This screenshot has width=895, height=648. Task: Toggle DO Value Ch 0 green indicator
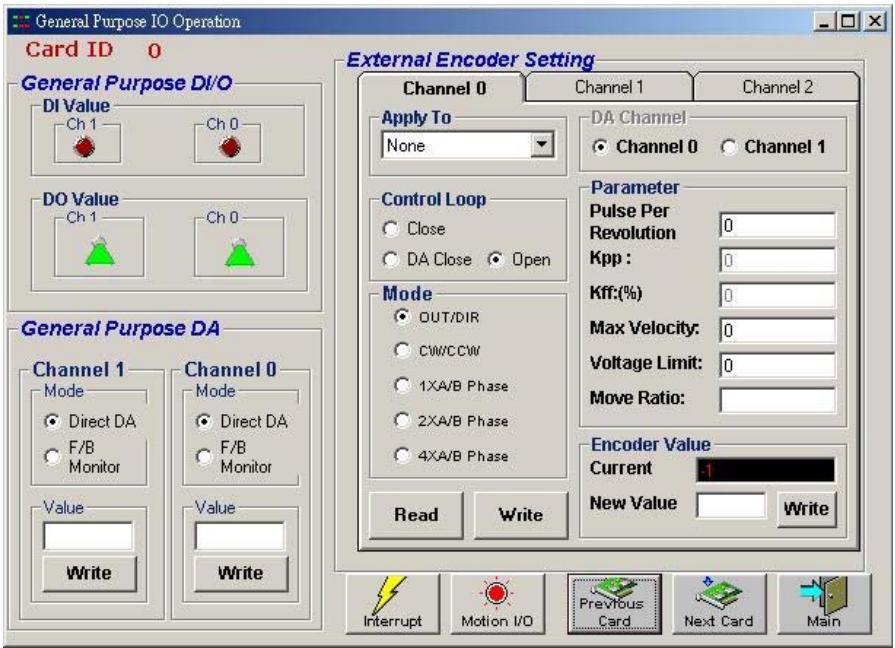[x=240, y=252]
